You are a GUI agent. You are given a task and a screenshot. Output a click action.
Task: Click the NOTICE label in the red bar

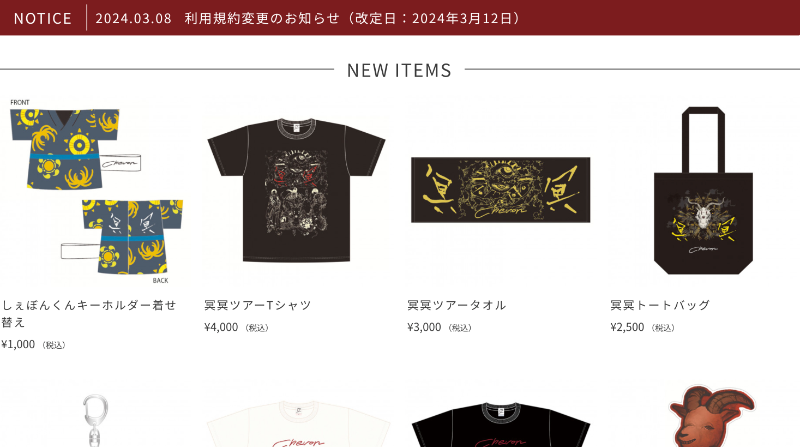(x=43, y=19)
